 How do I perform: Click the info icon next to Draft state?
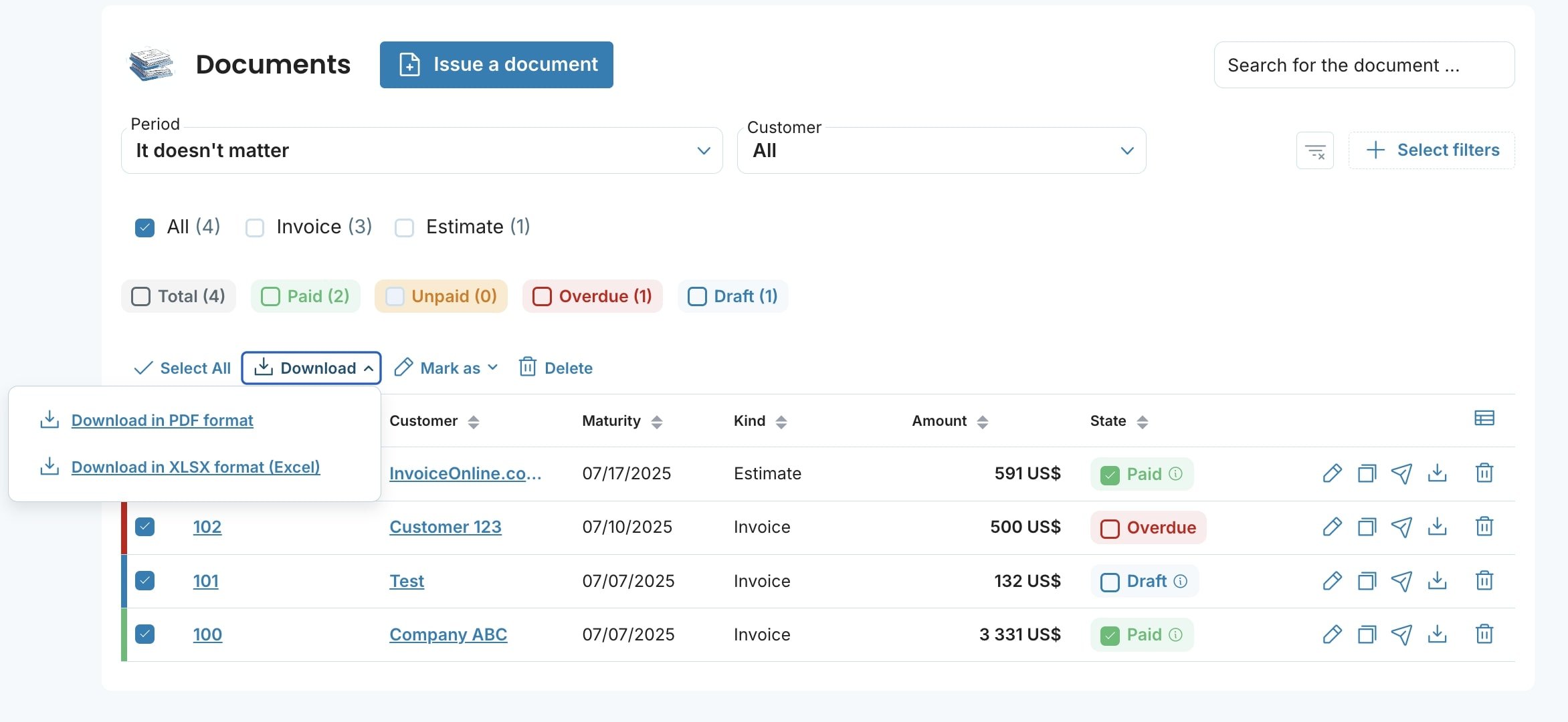[x=1181, y=581]
